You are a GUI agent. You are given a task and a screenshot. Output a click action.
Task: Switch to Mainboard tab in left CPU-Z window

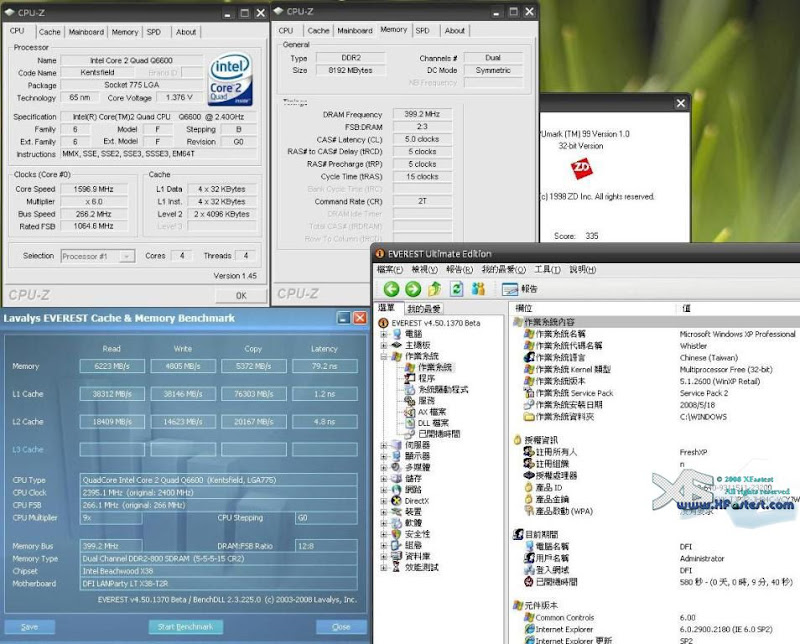pos(87,32)
